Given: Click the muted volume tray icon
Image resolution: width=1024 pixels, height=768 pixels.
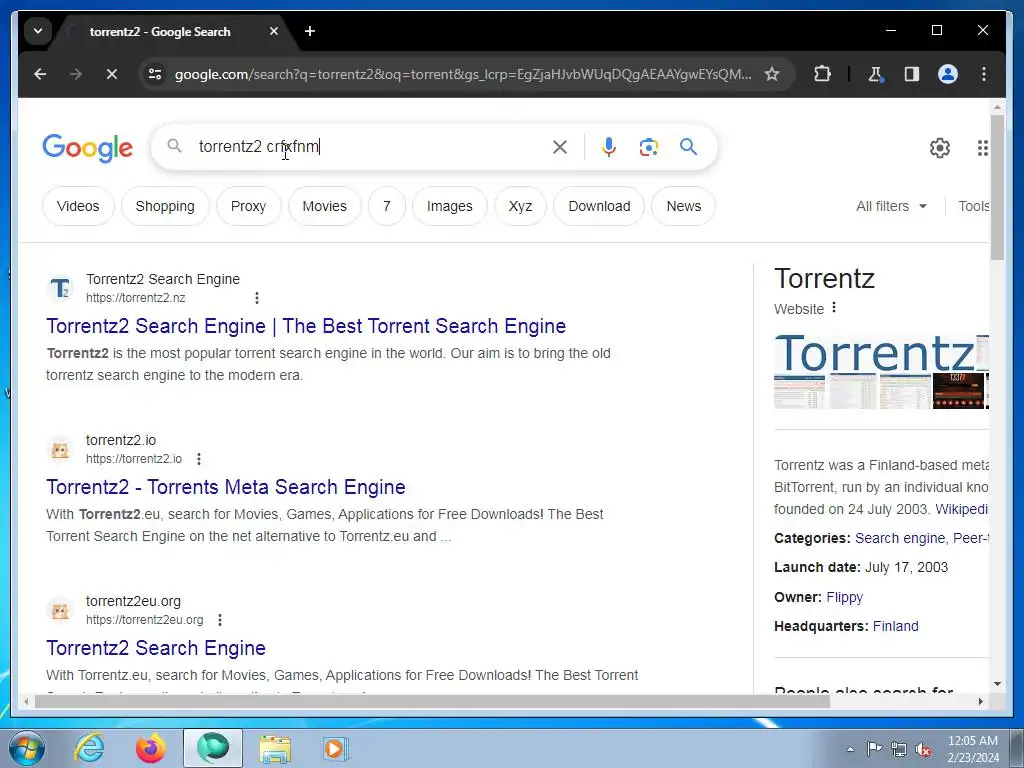Looking at the screenshot, I should [x=923, y=750].
